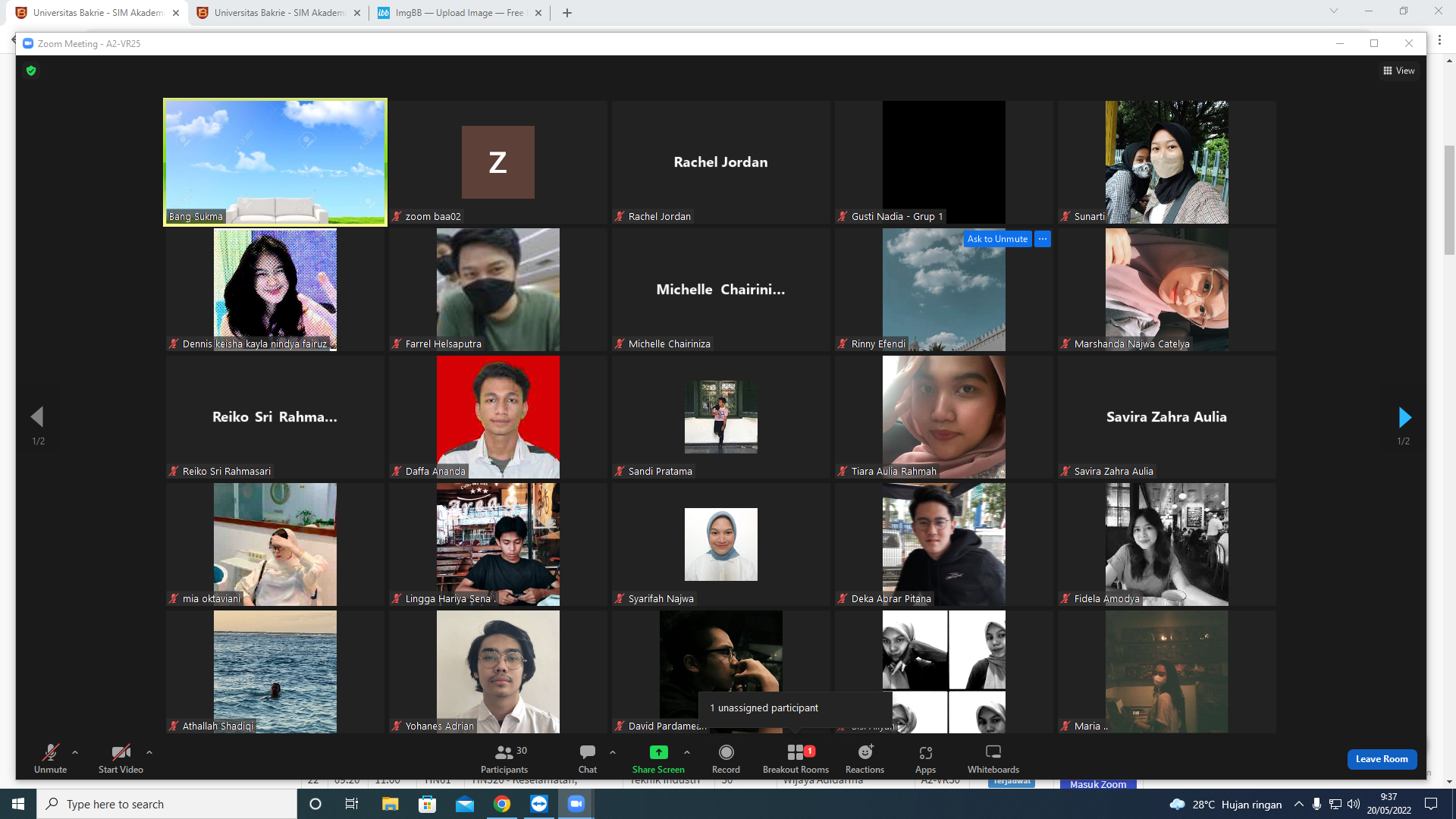Click the taskbar search box

167,804
